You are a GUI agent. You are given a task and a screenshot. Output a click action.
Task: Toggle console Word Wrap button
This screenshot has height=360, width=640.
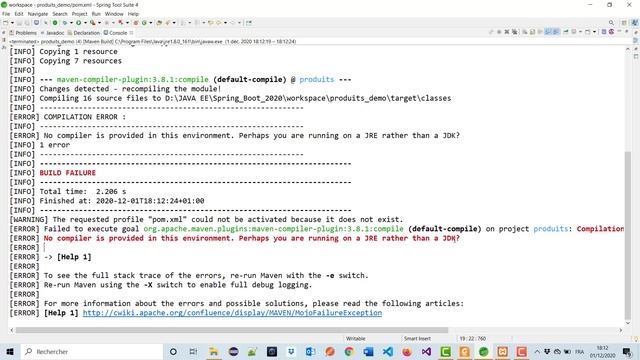[540, 32]
